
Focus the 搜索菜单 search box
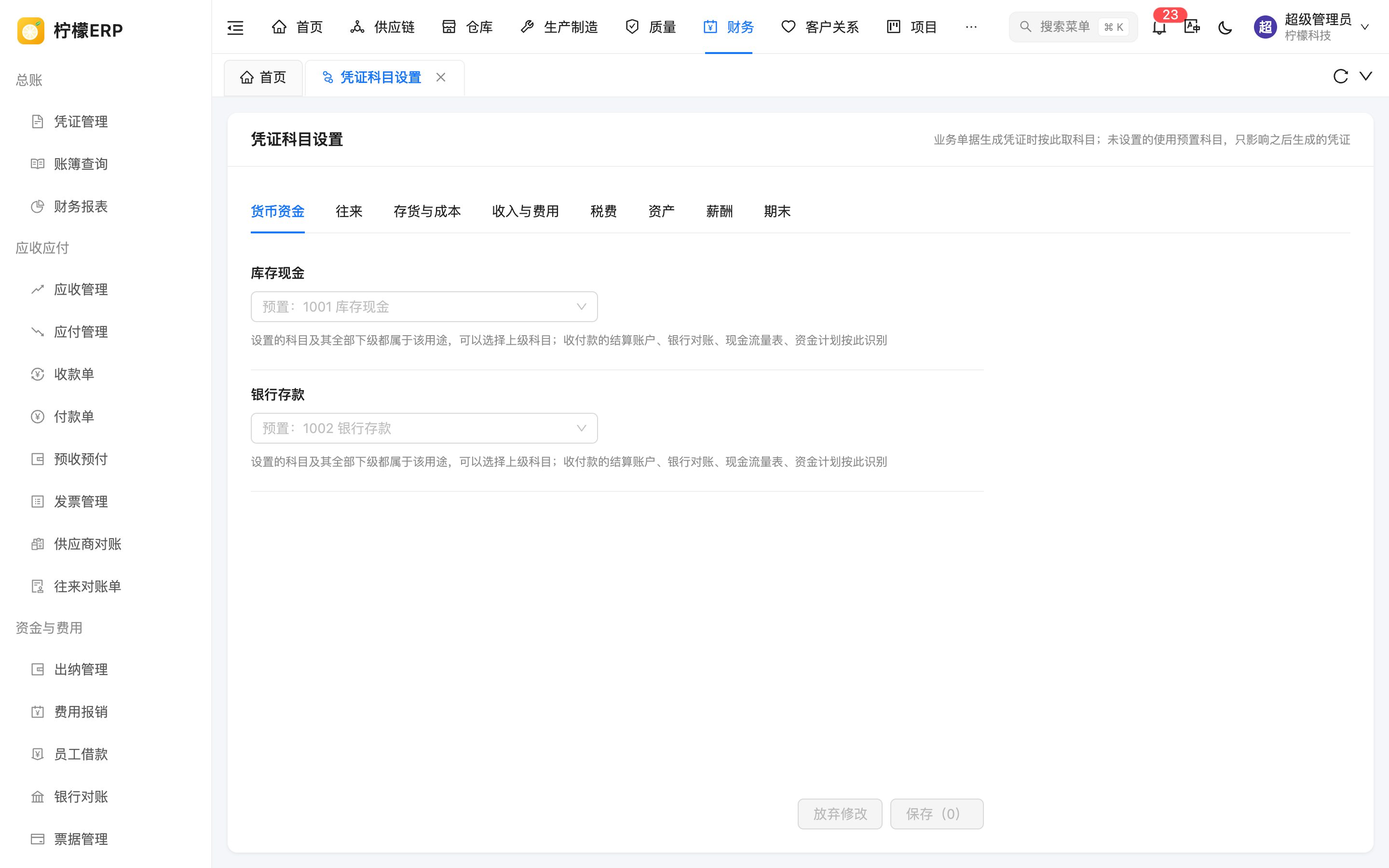1073,27
